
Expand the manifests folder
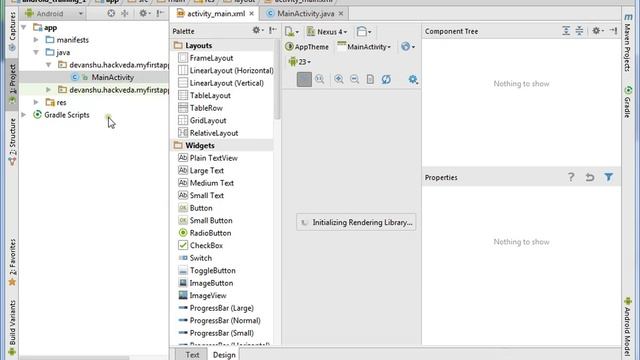pyautogui.click(x=36, y=40)
